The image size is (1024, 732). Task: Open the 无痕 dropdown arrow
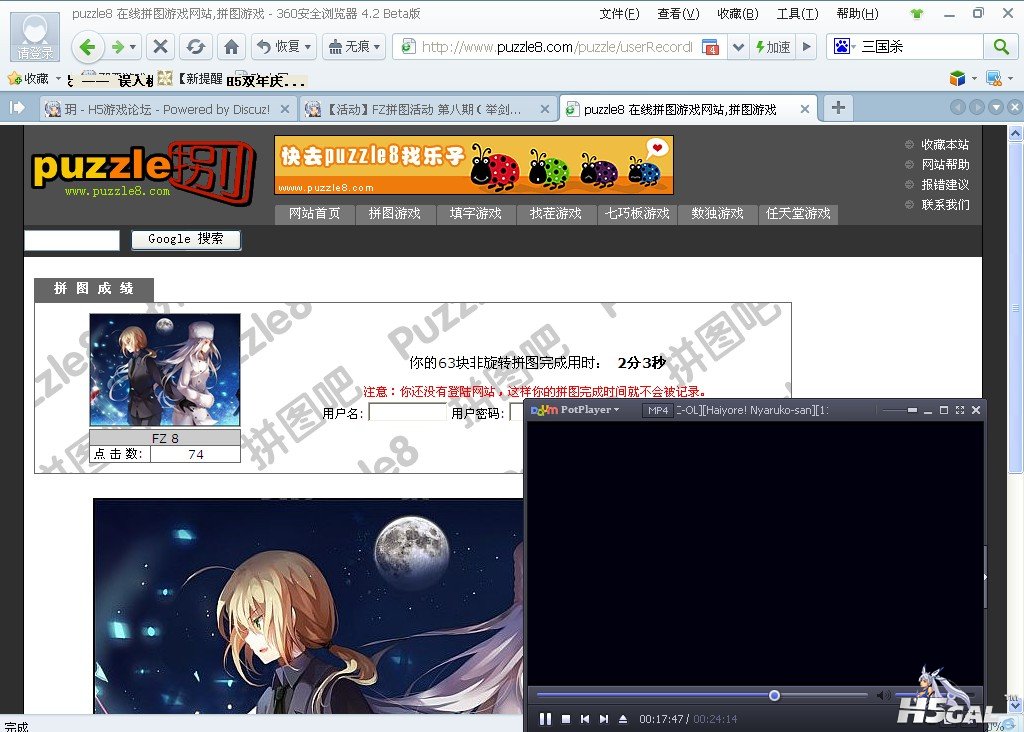[377, 47]
